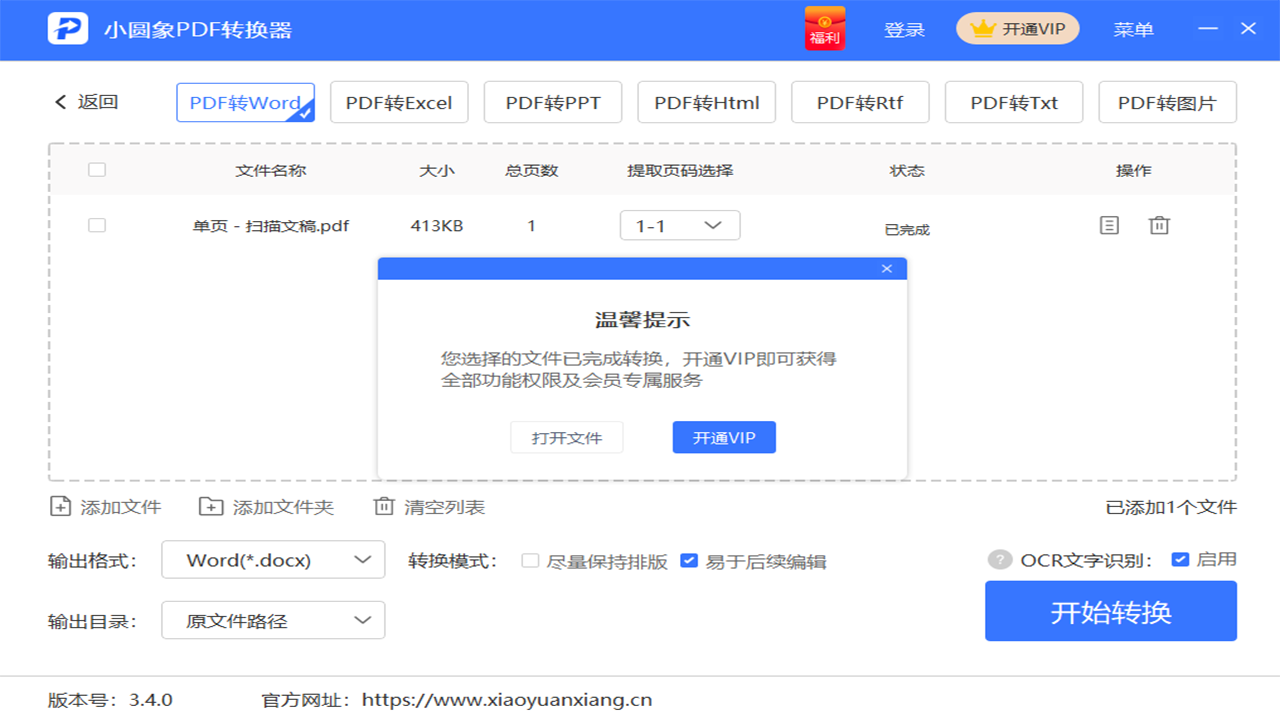Go back using the 返回 arrow
The image size is (1280, 720).
click(60, 101)
